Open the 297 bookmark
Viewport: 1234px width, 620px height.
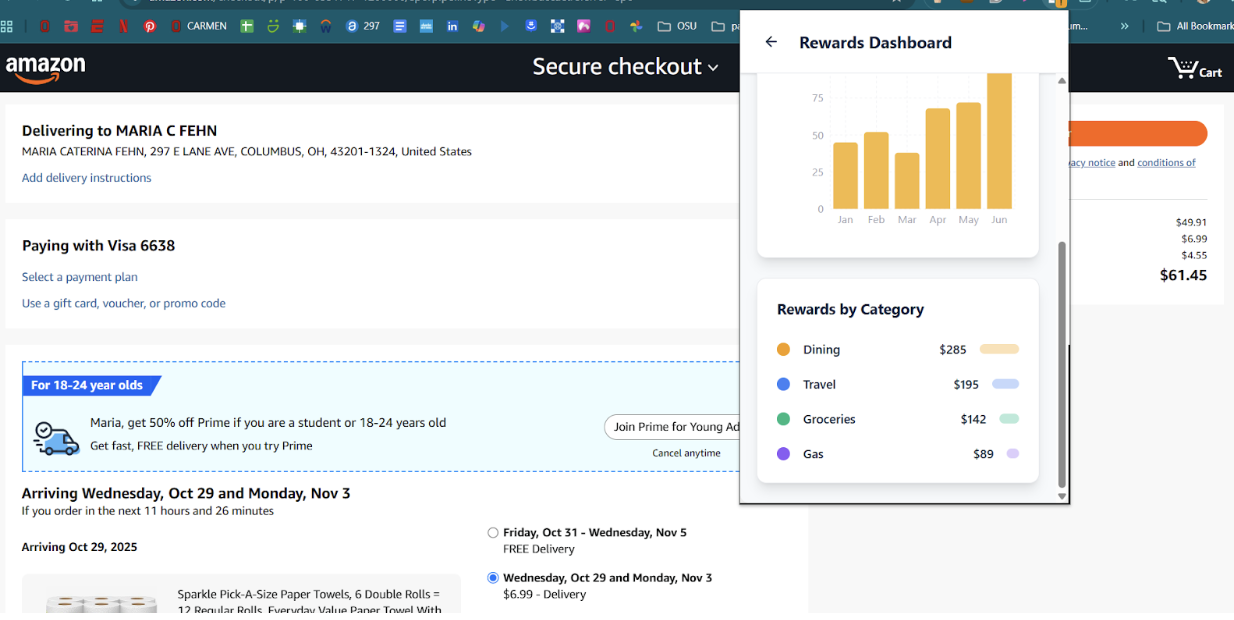pyautogui.click(x=362, y=26)
